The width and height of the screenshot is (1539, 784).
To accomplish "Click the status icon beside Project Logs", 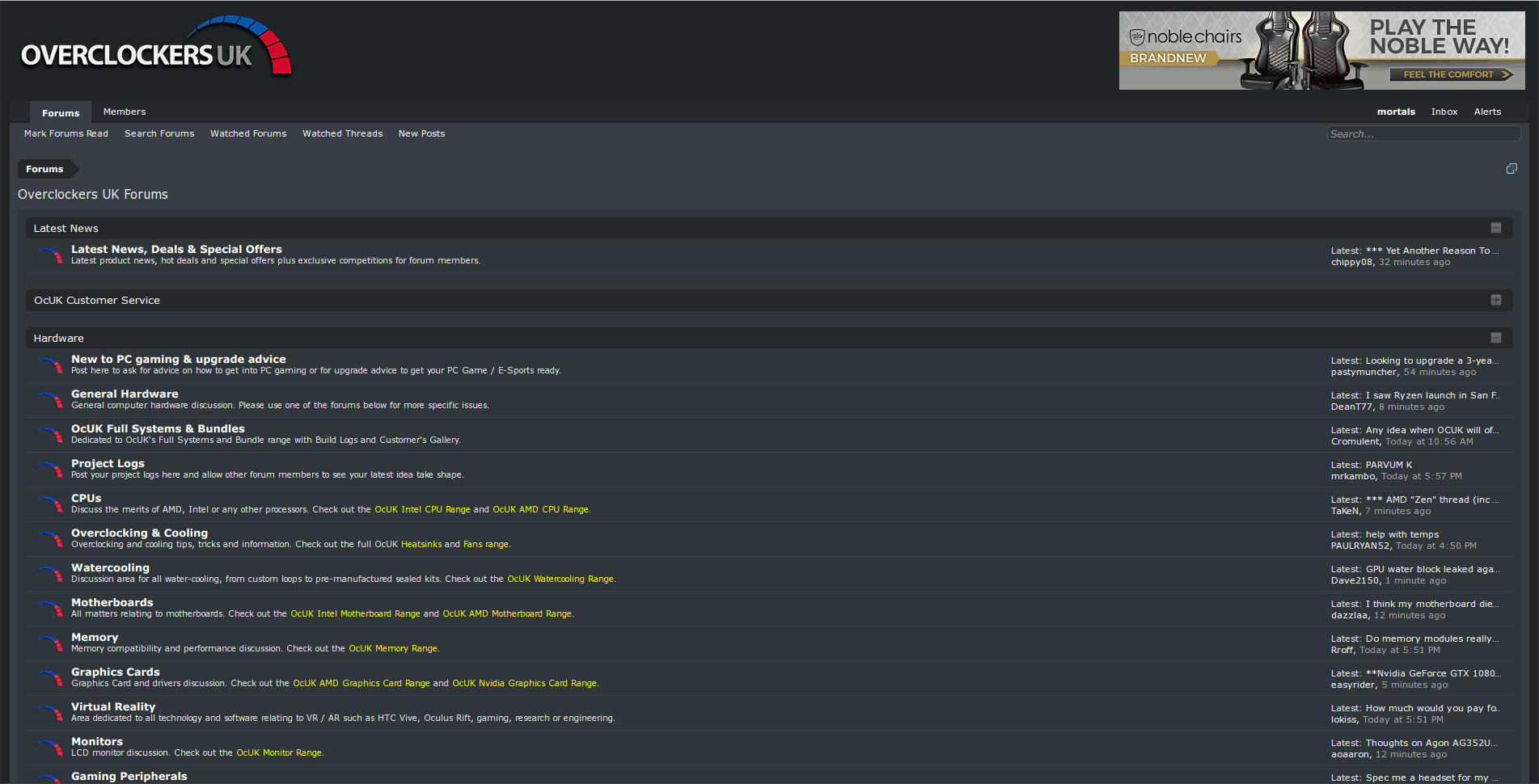I will click(49, 470).
